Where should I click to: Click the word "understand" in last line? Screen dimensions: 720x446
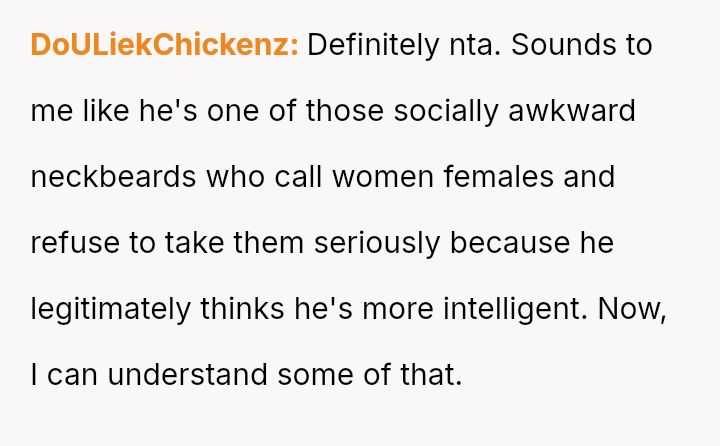click(188, 375)
